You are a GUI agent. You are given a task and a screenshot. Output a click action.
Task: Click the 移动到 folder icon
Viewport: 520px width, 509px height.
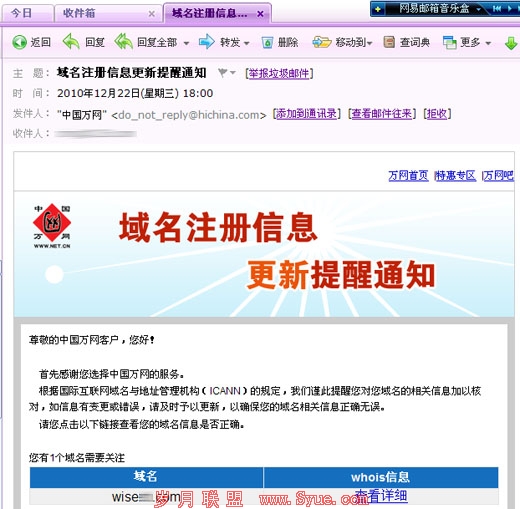point(322,42)
